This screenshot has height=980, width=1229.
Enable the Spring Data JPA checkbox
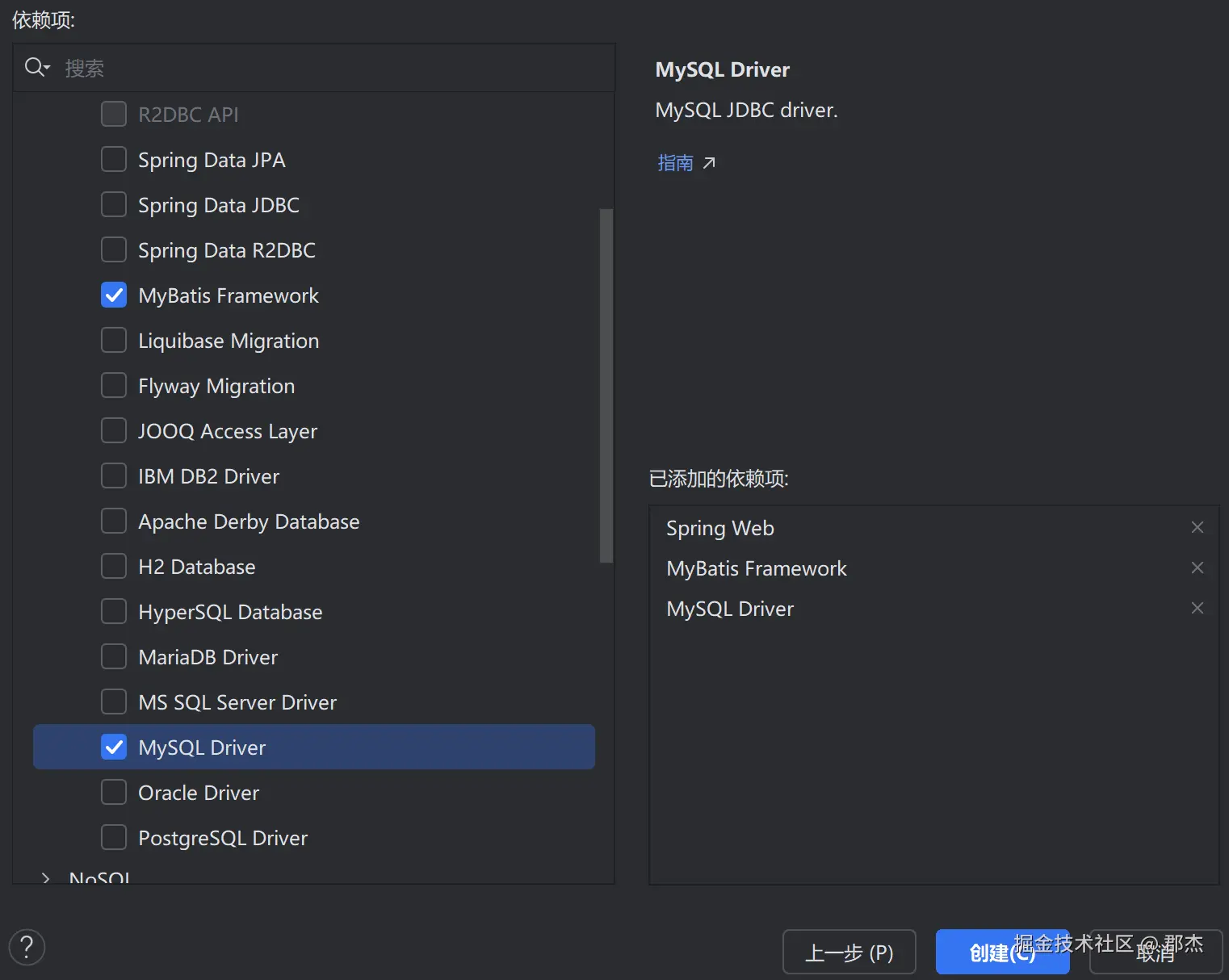point(114,160)
